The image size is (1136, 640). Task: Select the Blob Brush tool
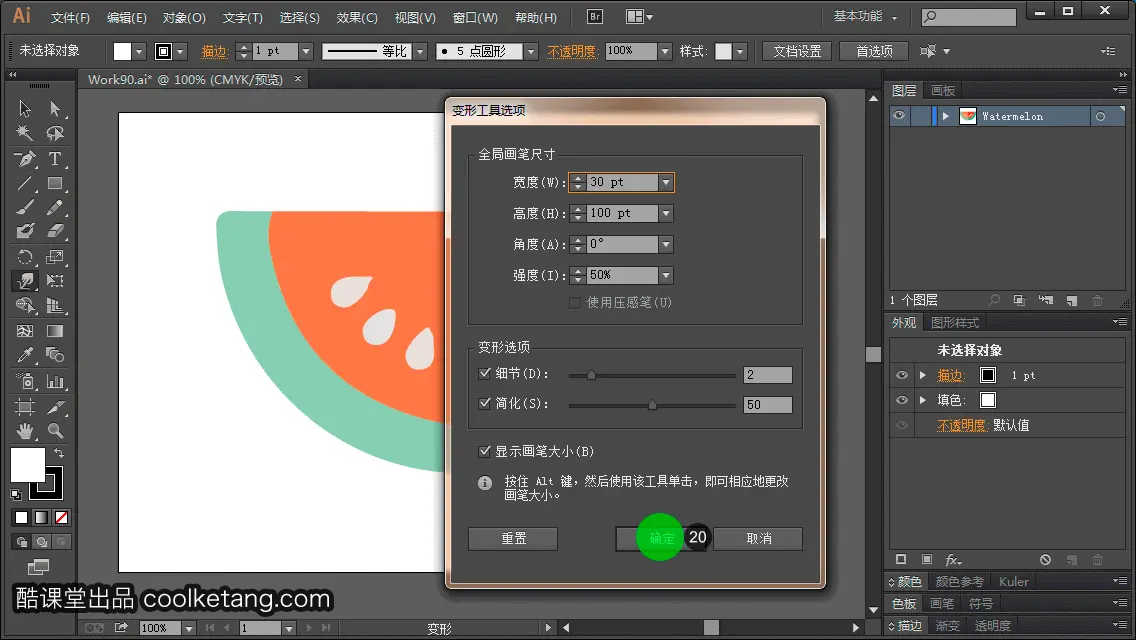[25, 232]
